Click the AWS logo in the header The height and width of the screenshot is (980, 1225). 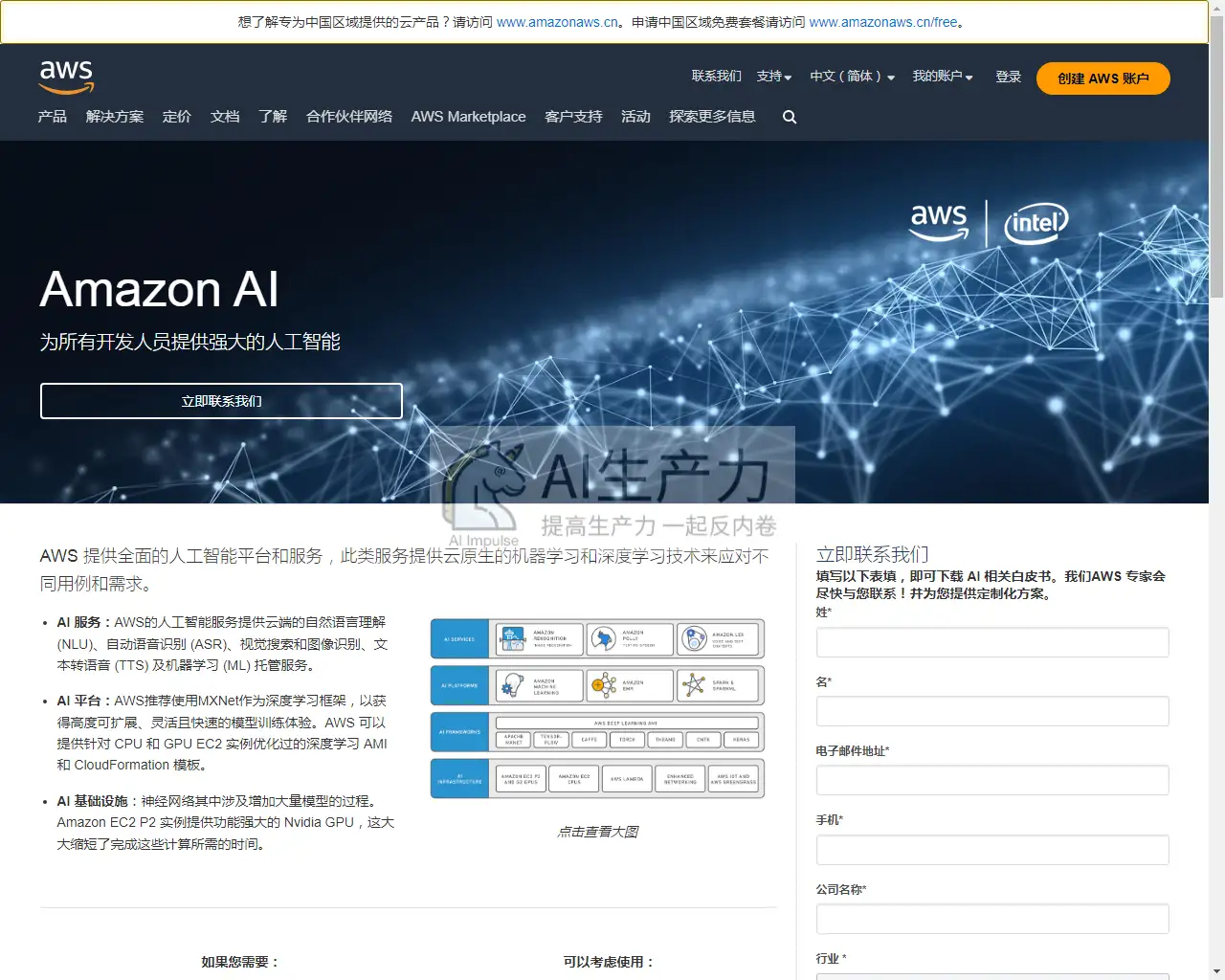tap(66, 77)
